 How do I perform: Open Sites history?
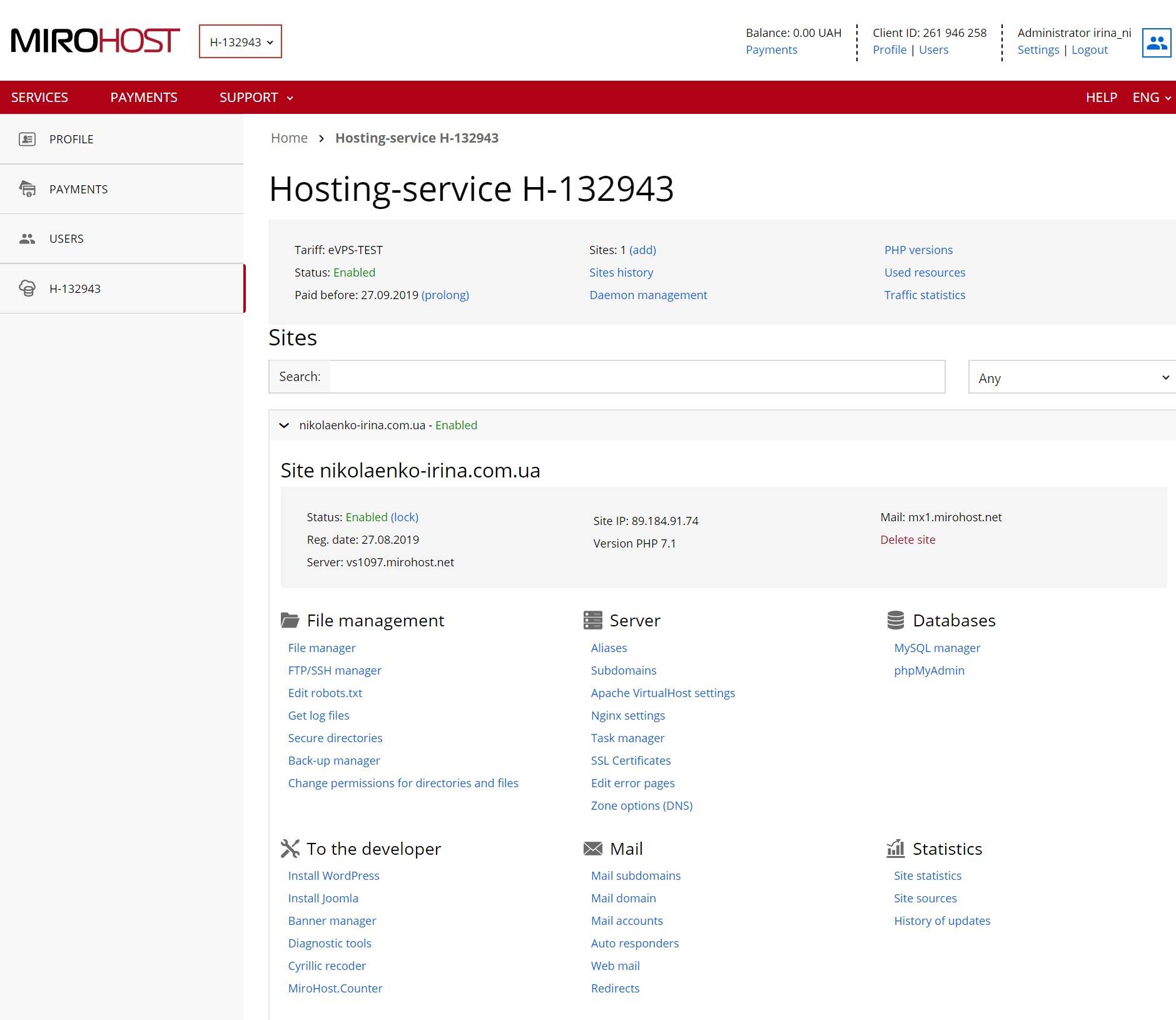621,272
